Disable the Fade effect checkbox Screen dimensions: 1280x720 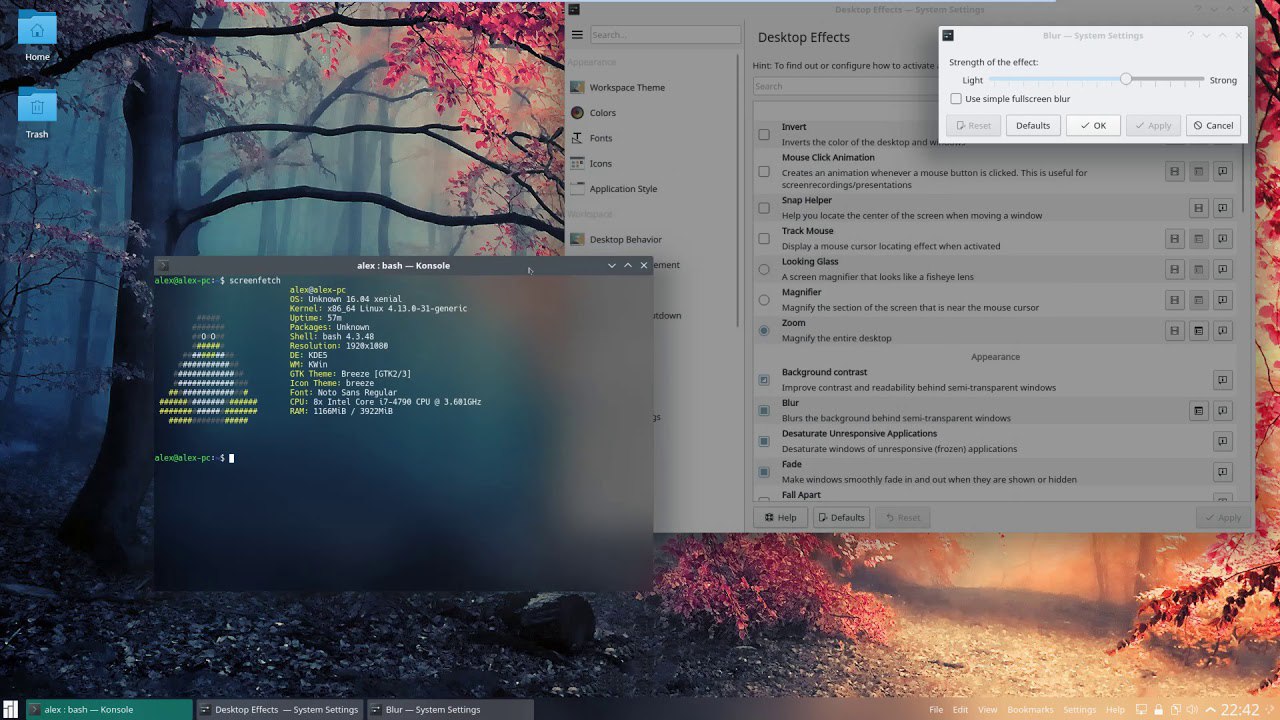[x=764, y=472]
